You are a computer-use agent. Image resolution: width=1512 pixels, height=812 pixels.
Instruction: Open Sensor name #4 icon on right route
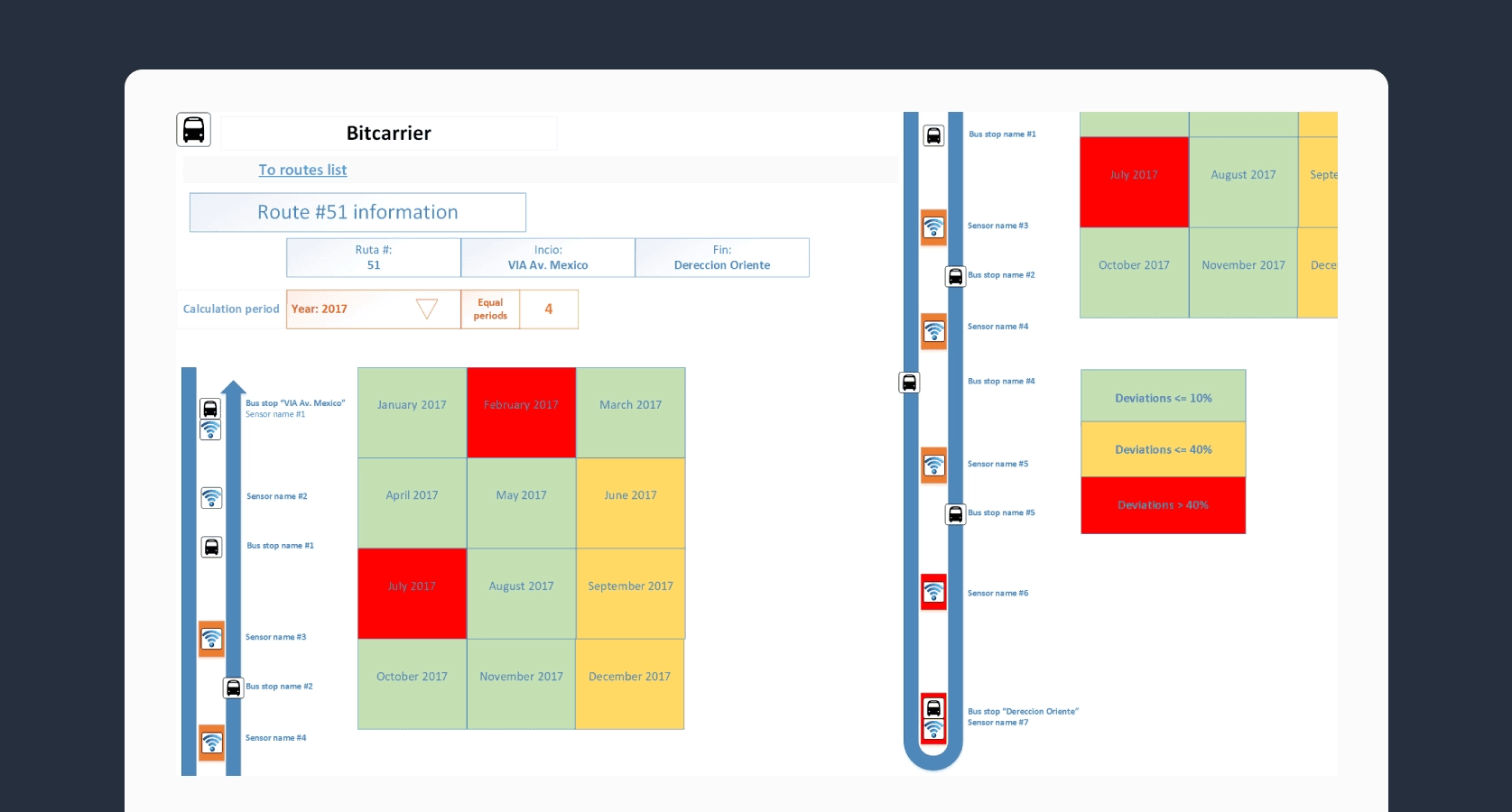point(933,331)
